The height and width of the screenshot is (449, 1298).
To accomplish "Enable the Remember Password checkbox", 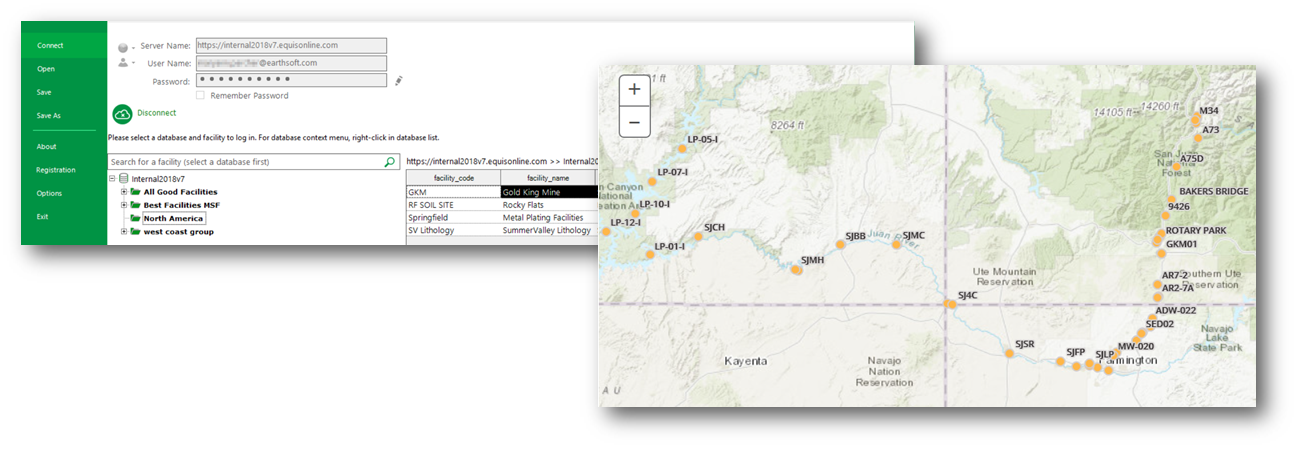I will point(201,96).
